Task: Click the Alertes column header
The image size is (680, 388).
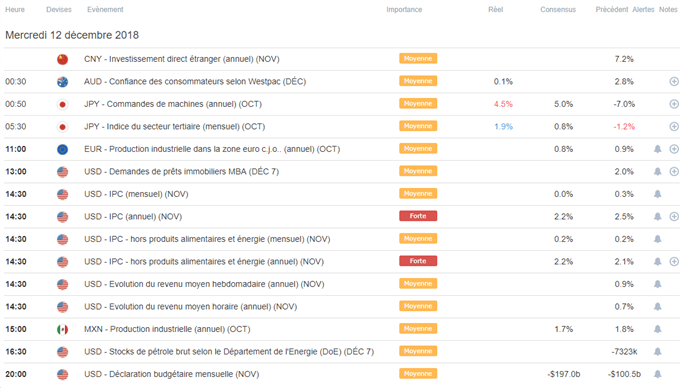Action: (643, 10)
